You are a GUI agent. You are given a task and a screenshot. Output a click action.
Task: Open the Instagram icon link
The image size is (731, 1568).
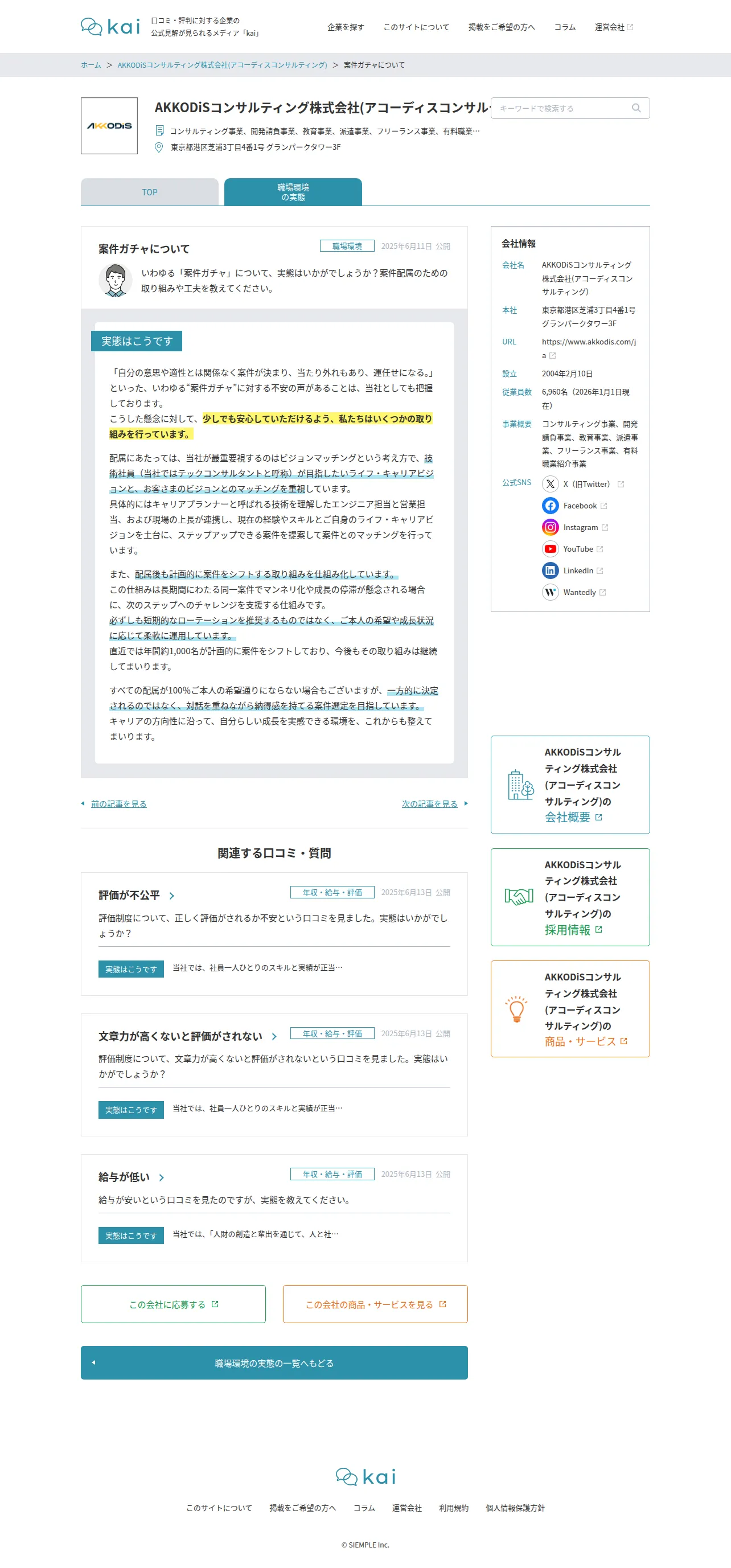(549, 527)
